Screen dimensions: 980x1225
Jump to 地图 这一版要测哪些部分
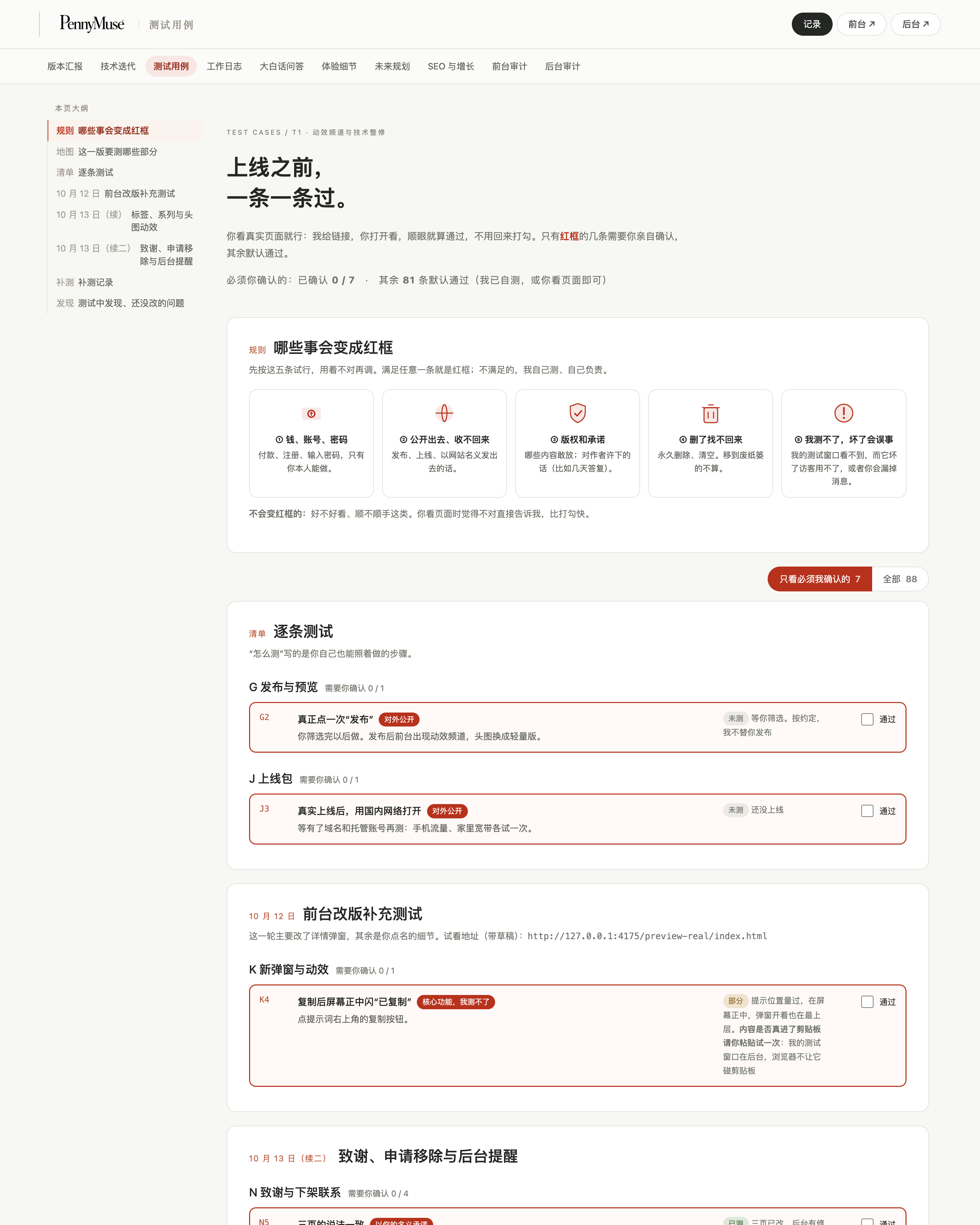[125, 152]
